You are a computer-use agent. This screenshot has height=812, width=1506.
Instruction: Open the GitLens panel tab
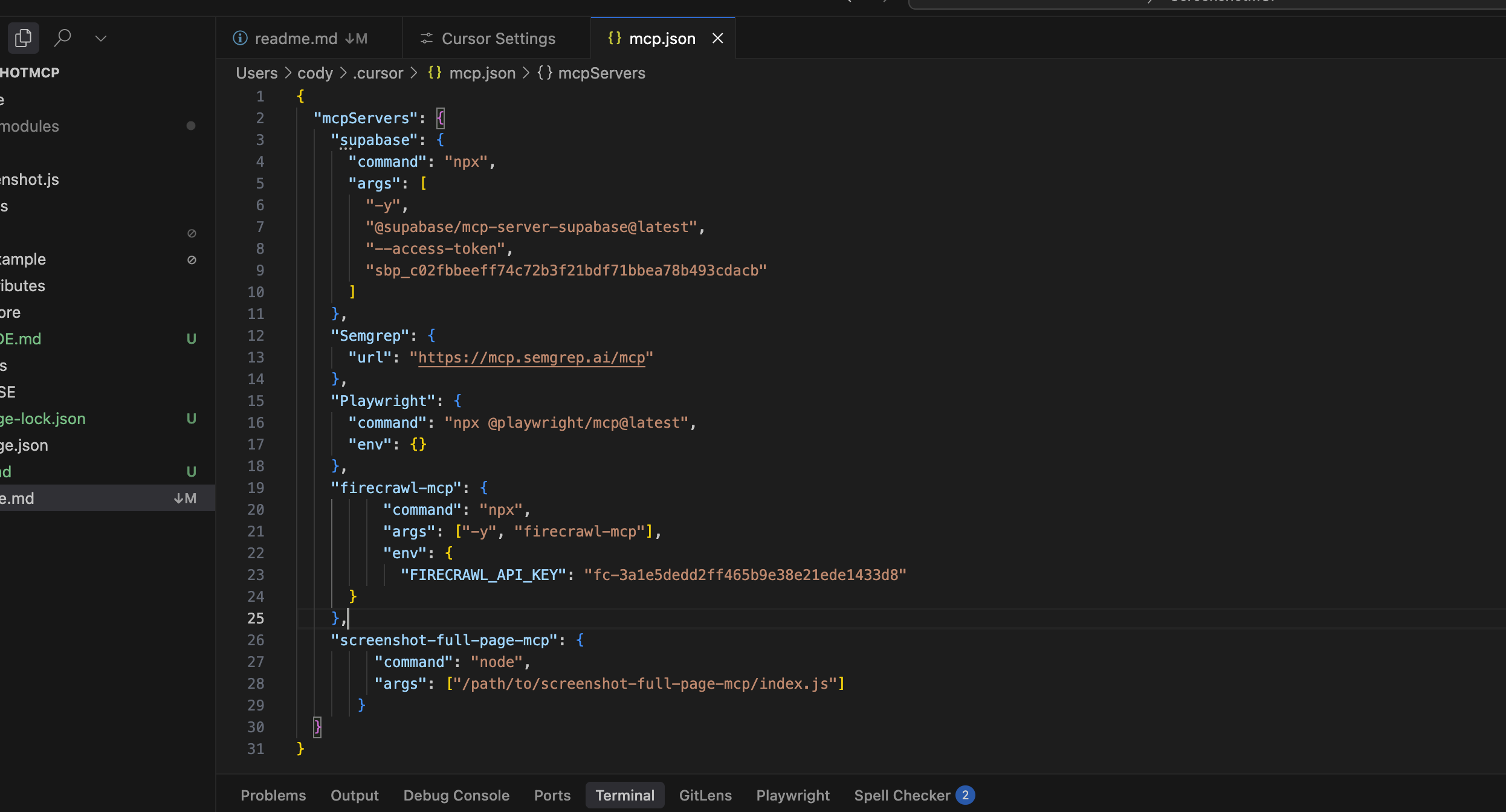pos(705,795)
